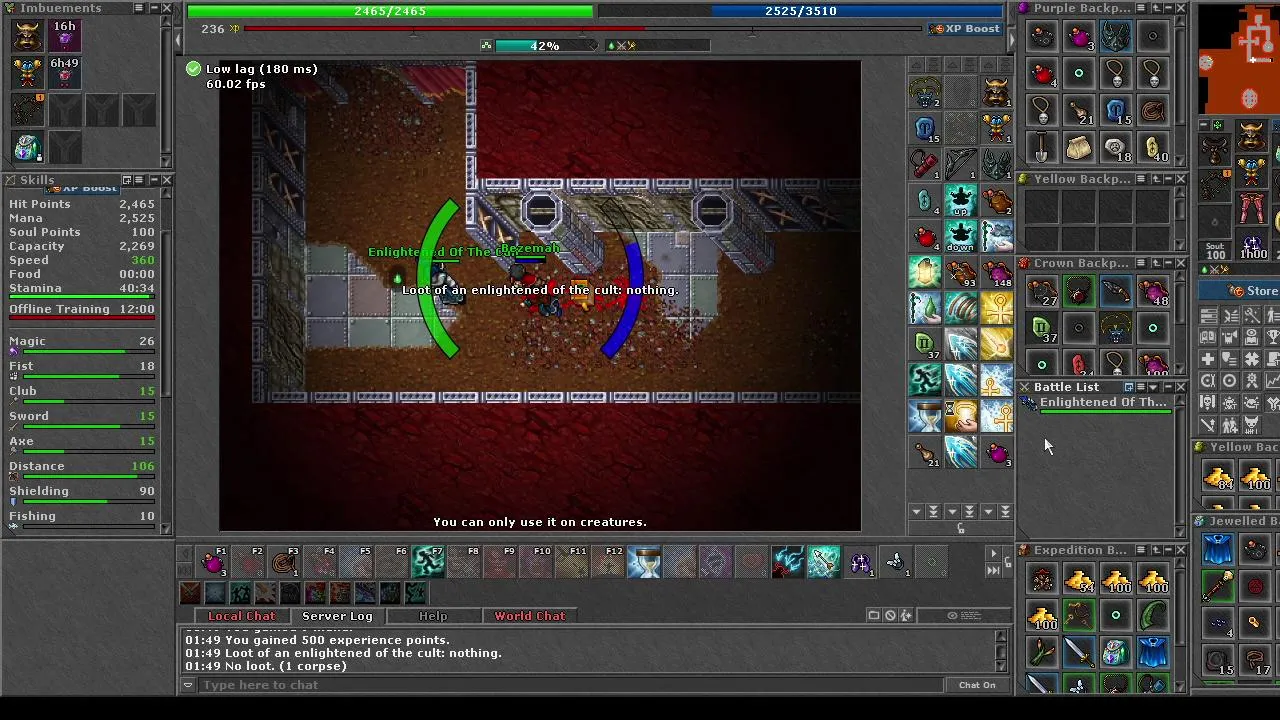Switch to the Local Chat tab
Screen dimensions: 1280x720
[x=241, y=616]
